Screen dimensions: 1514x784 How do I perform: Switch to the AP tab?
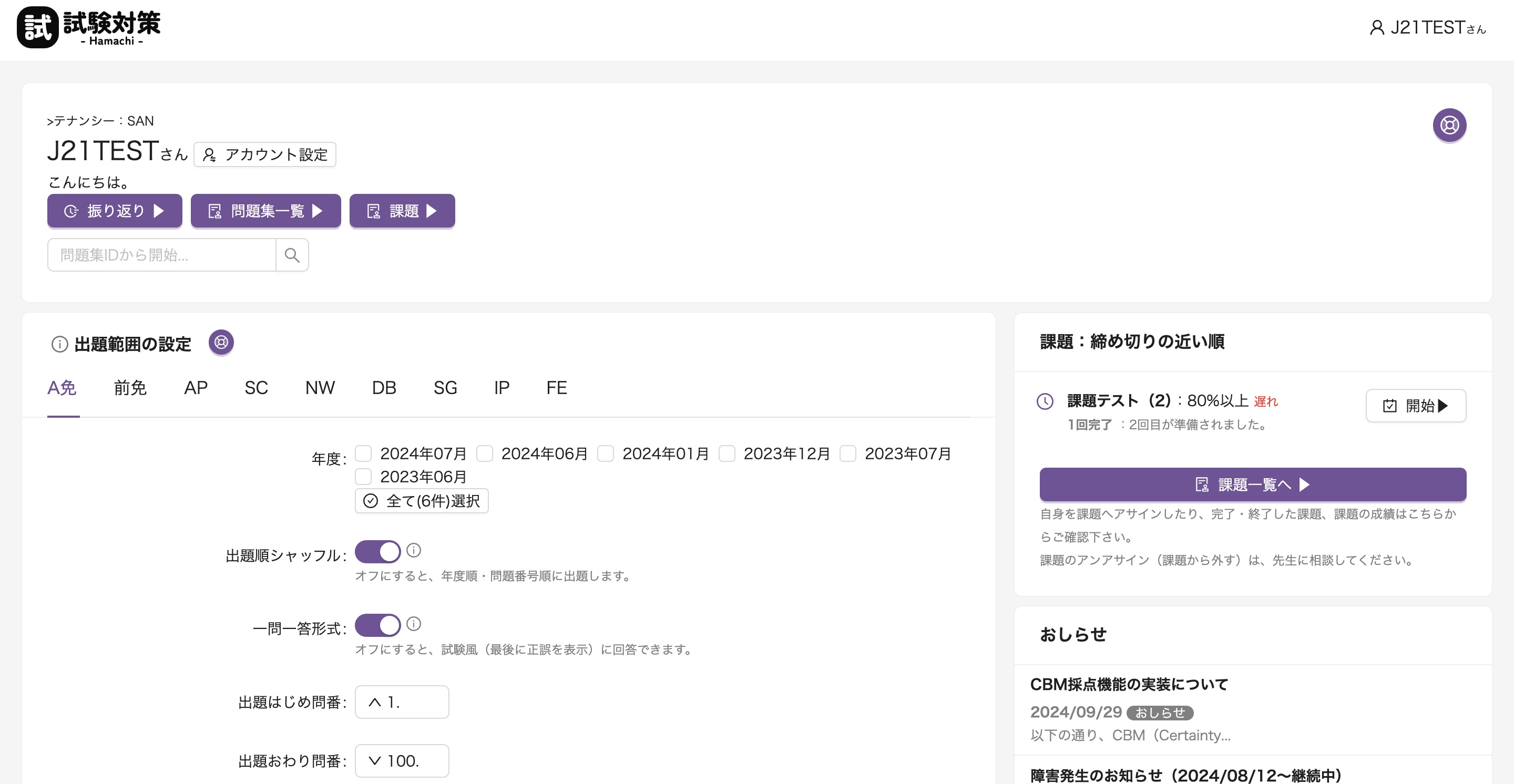click(196, 388)
